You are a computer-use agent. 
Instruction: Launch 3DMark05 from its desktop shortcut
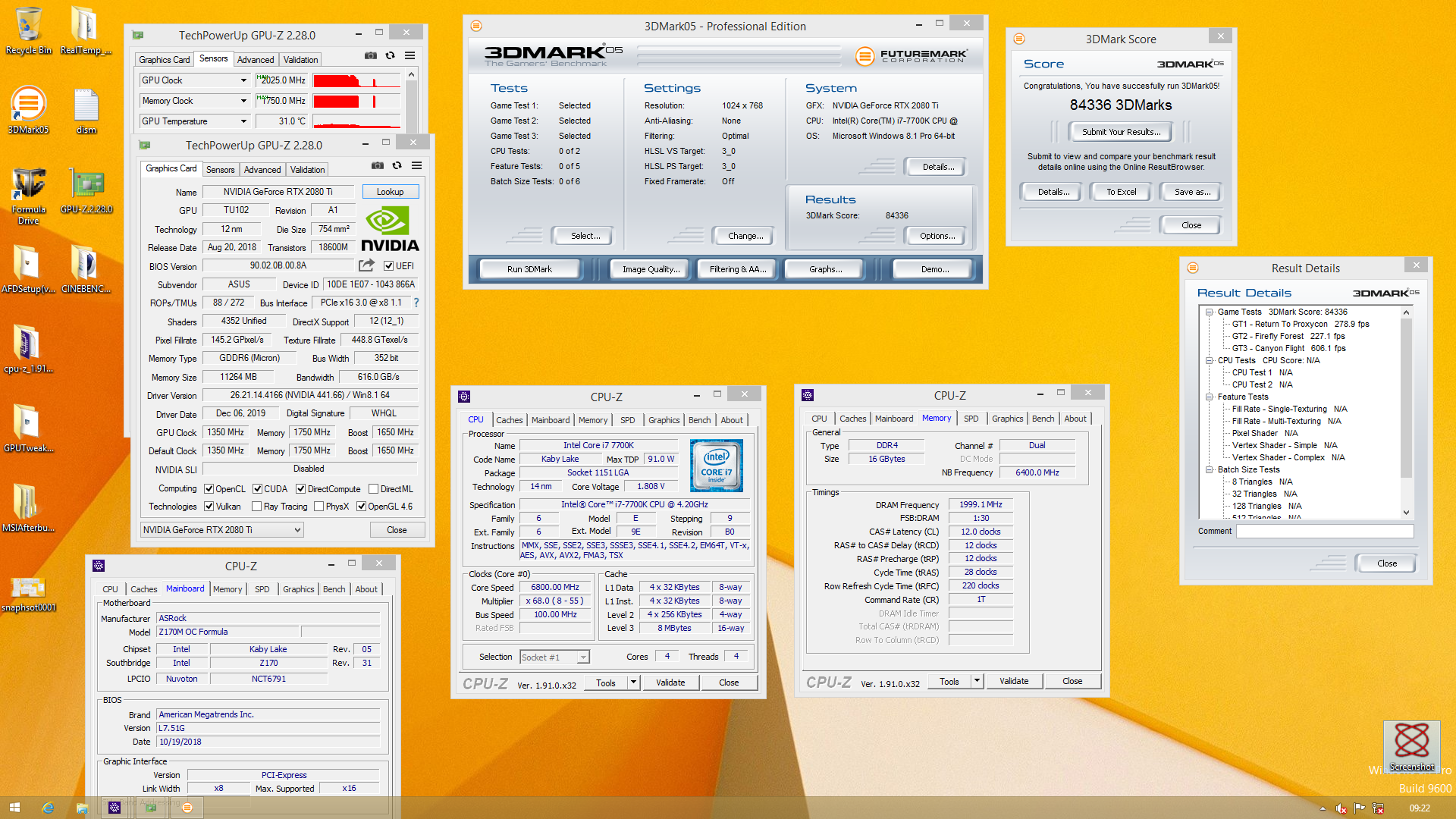pyautogui.click(x=29, y=110)
